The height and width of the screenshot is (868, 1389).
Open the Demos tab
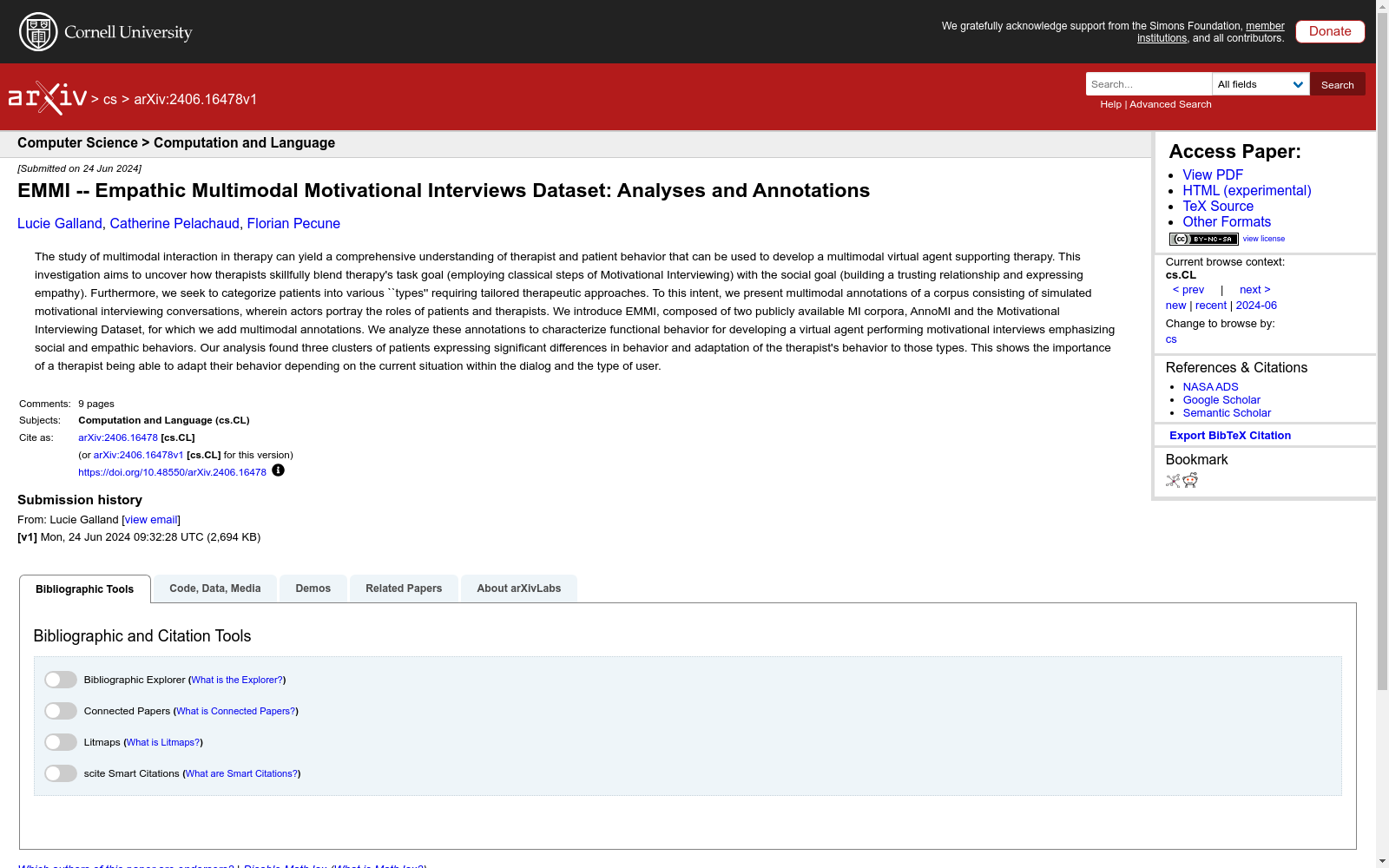[x=313, y=589]
